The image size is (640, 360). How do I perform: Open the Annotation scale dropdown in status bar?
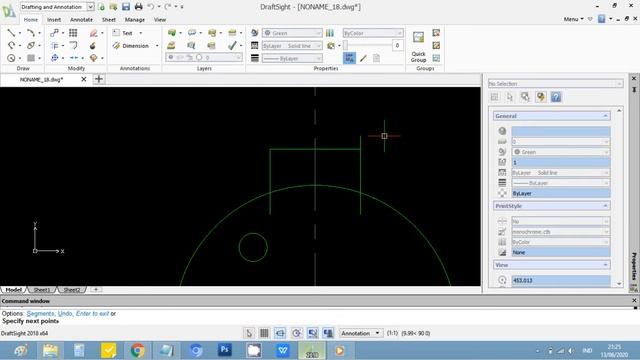click(361, 333)
